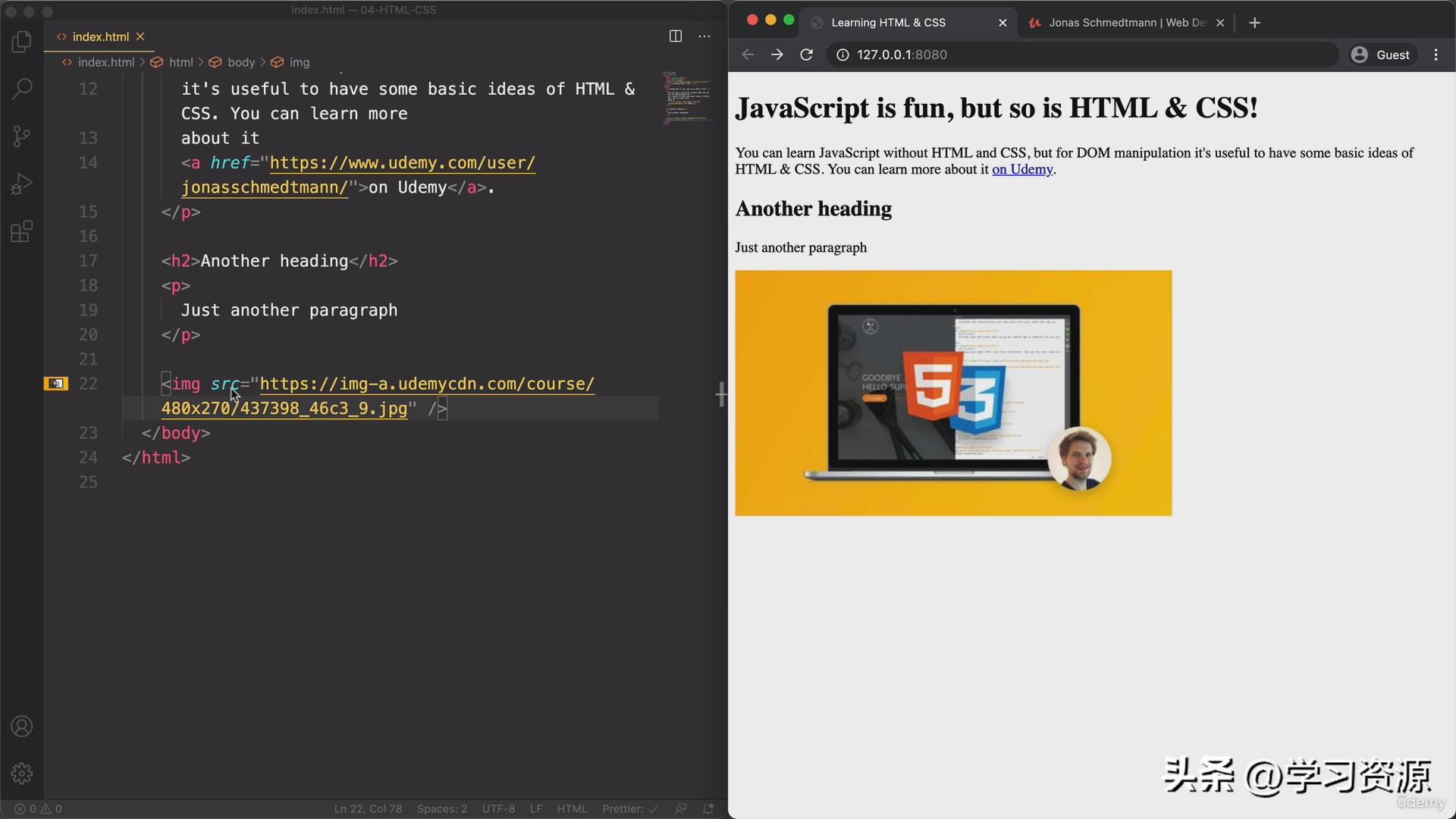Open the Source Control icon
Viewport: 1456px width, 819px height.
click(21, 136)
